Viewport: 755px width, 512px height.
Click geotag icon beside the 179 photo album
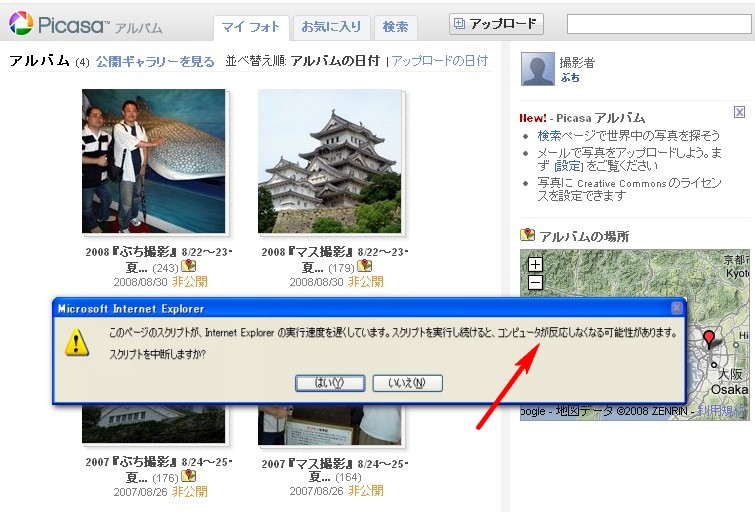click(365, 267)
